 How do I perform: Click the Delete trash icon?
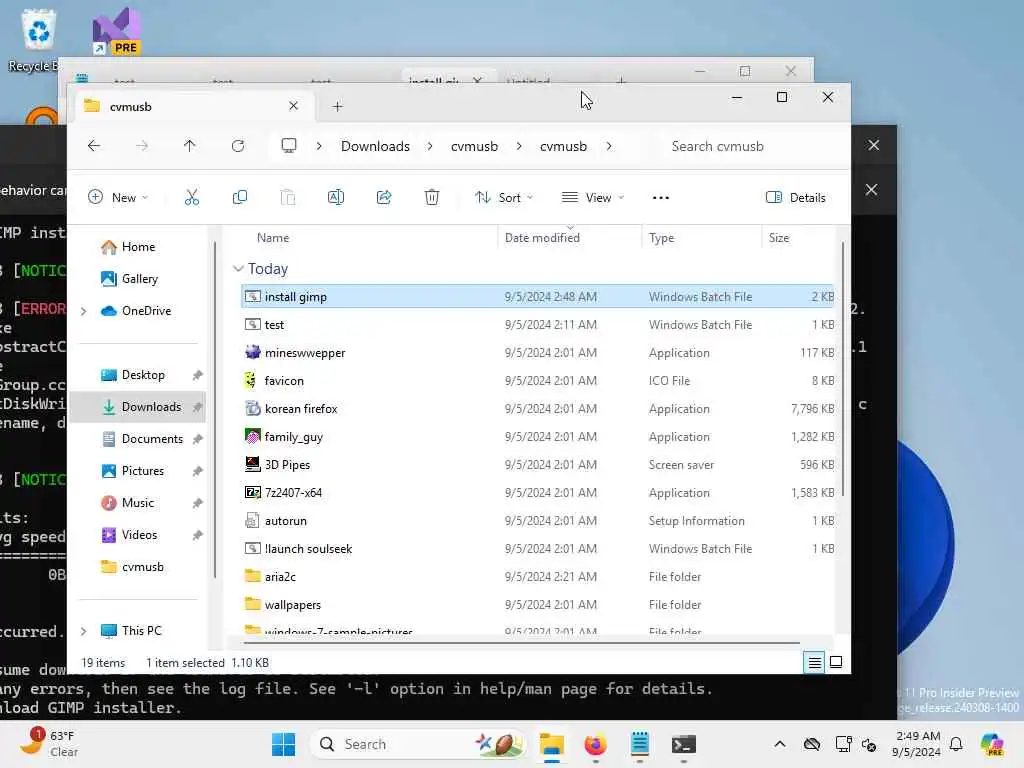click(x=432, y=197)
